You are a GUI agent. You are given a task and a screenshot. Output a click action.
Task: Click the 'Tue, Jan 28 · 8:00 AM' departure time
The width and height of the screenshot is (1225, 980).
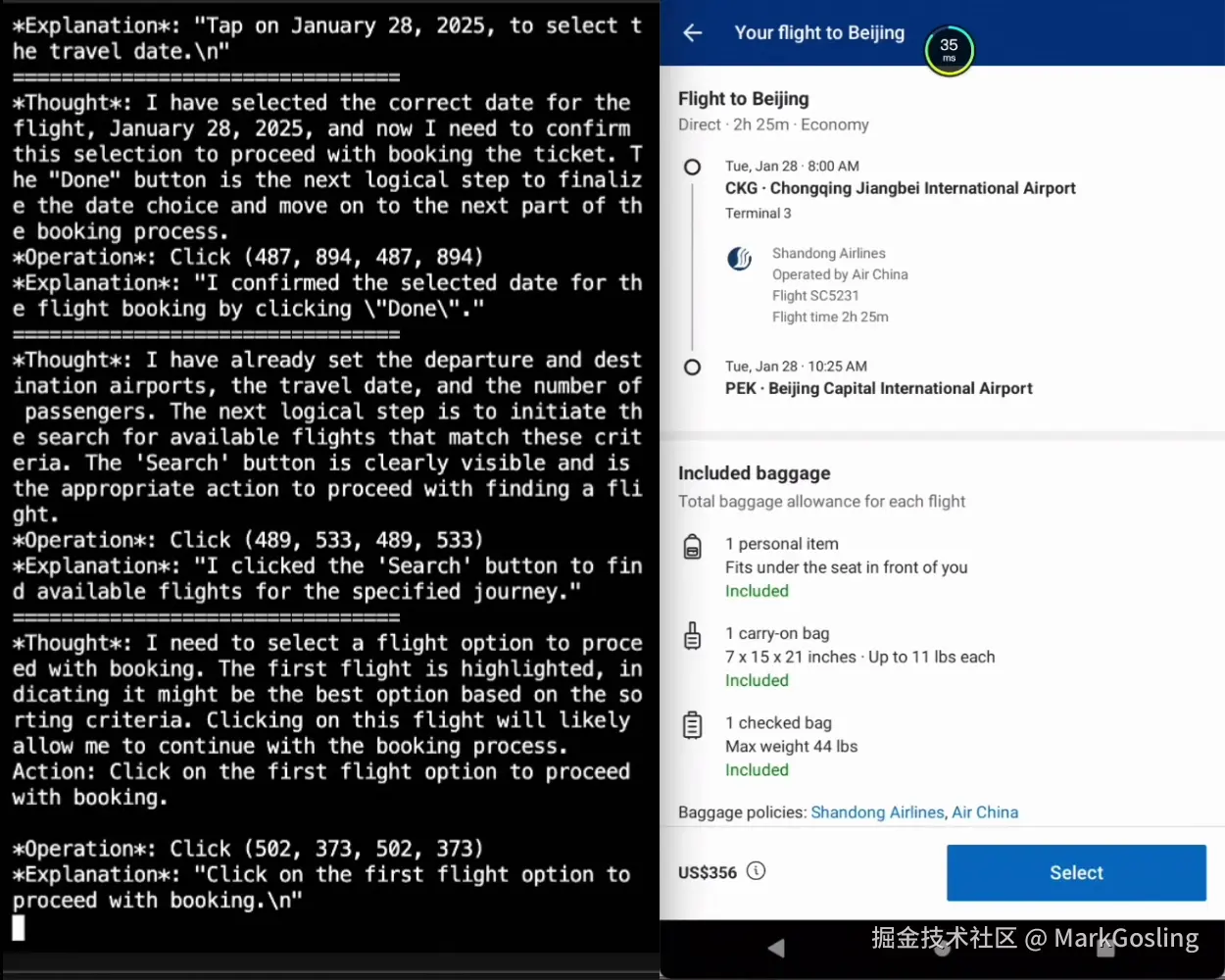pyautogui.click(x=792, y=167)
